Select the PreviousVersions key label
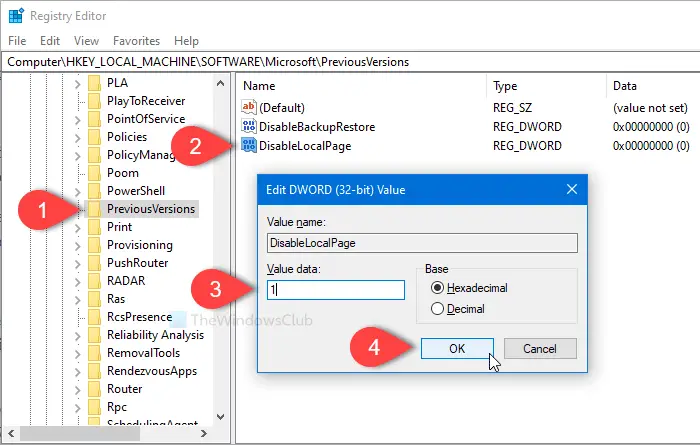The height and width of the screenshot is (445, 700). point(151,209)
